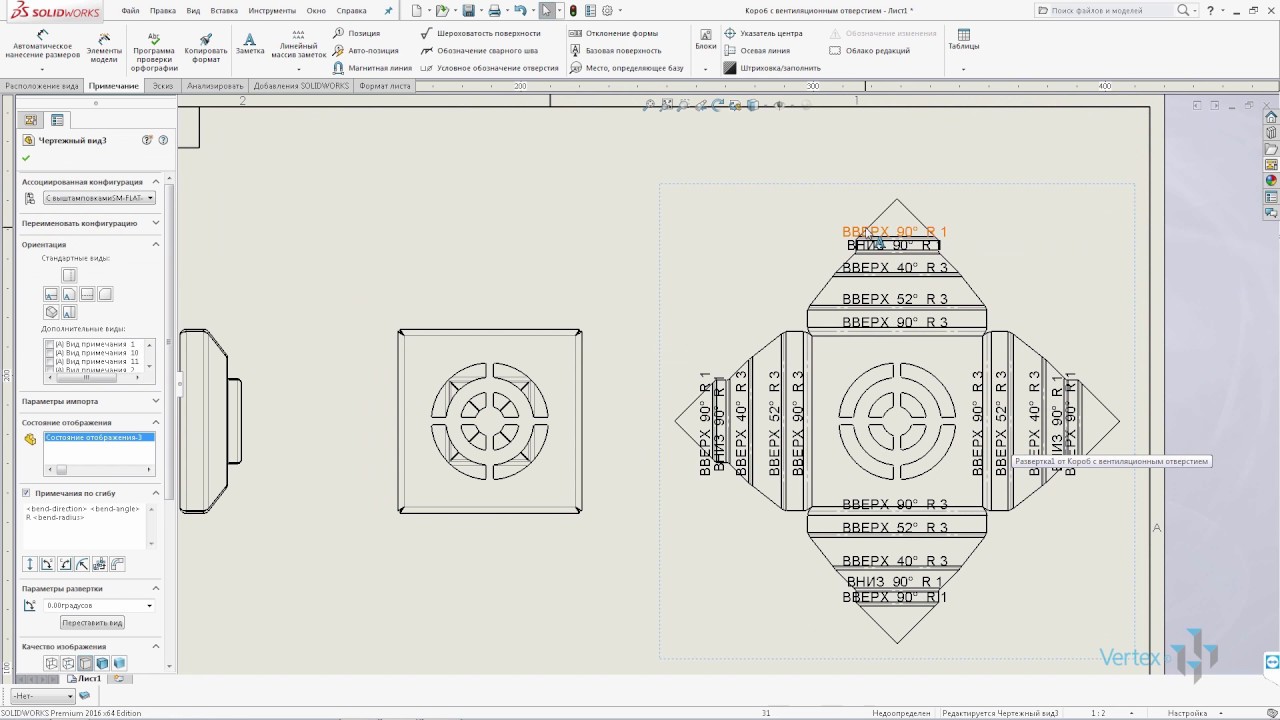Run Программа проверки орфографии
1280x720 pixels.
(154, 50)
